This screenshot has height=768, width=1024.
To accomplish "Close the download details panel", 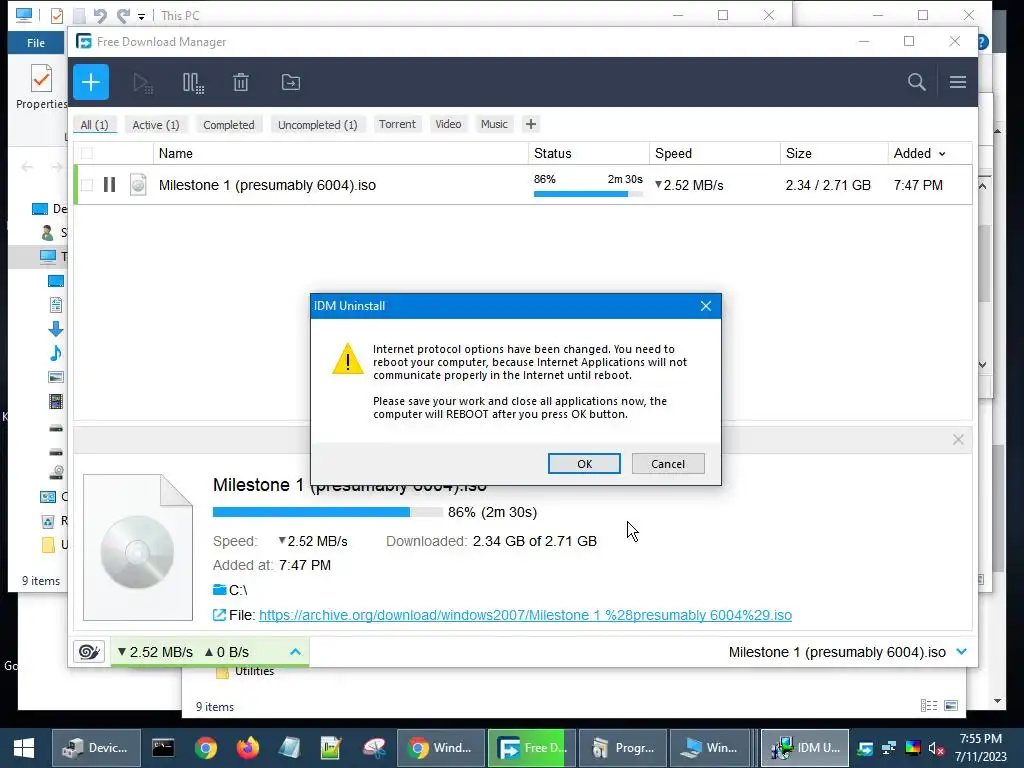I will (958, 440).
